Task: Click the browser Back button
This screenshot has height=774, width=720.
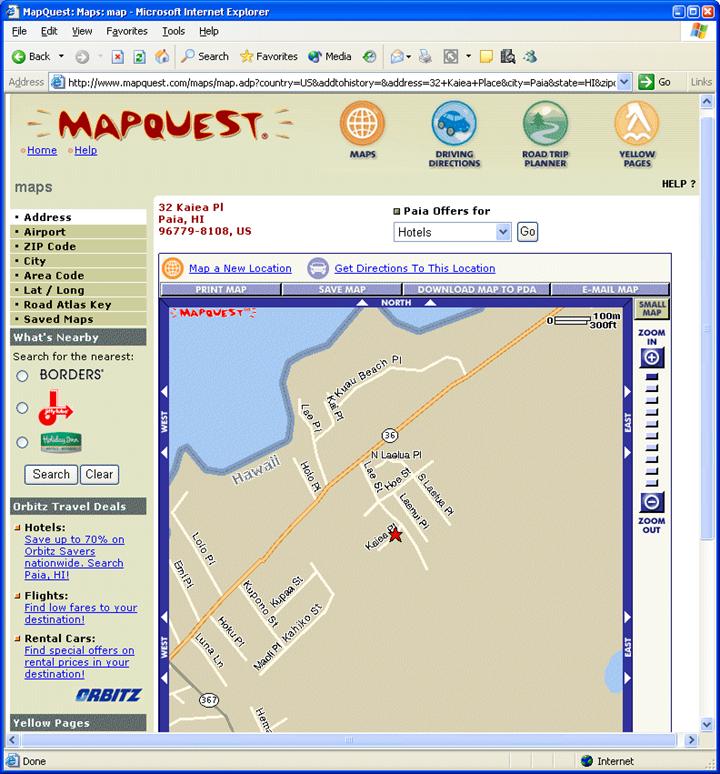Action: click(32, 57)
